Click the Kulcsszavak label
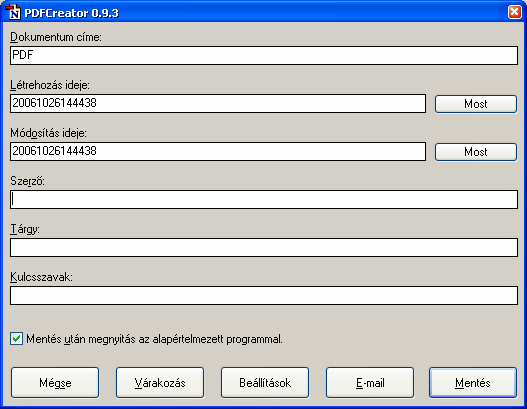Screen dimensions: 527x409 [x=41, y=277]
